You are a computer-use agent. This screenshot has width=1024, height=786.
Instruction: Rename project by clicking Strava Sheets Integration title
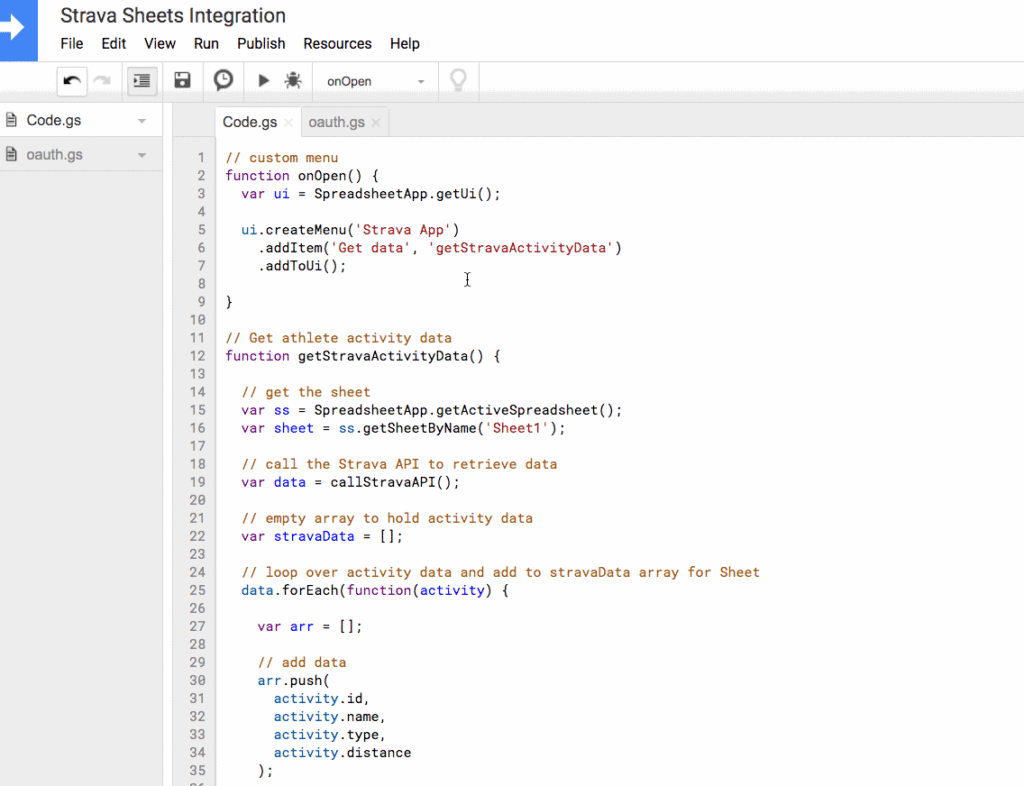tap(172, 15)
